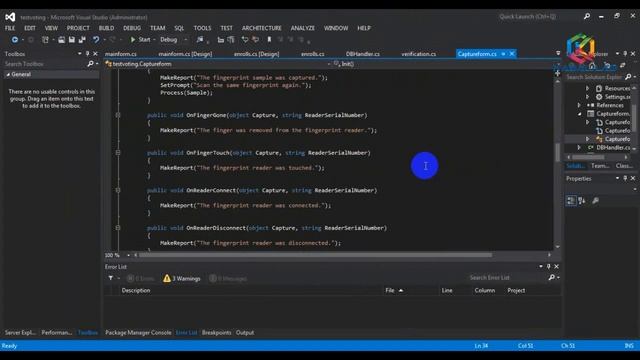Click the Quick Launch search magnifier icon
Screen dimensions: 640x360
587,16
